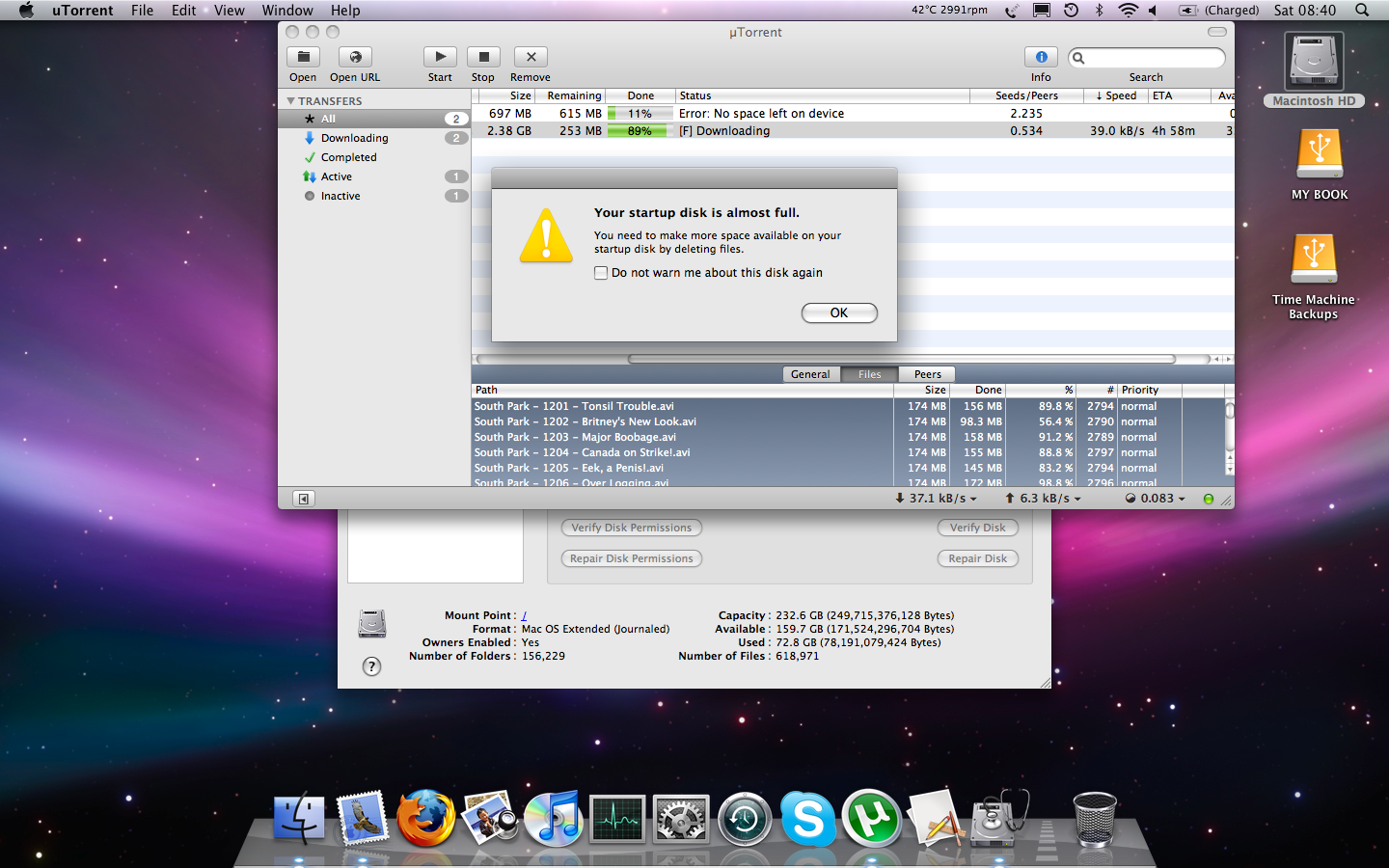Sort by Seeds/Peers column header

coord(1026,95)
